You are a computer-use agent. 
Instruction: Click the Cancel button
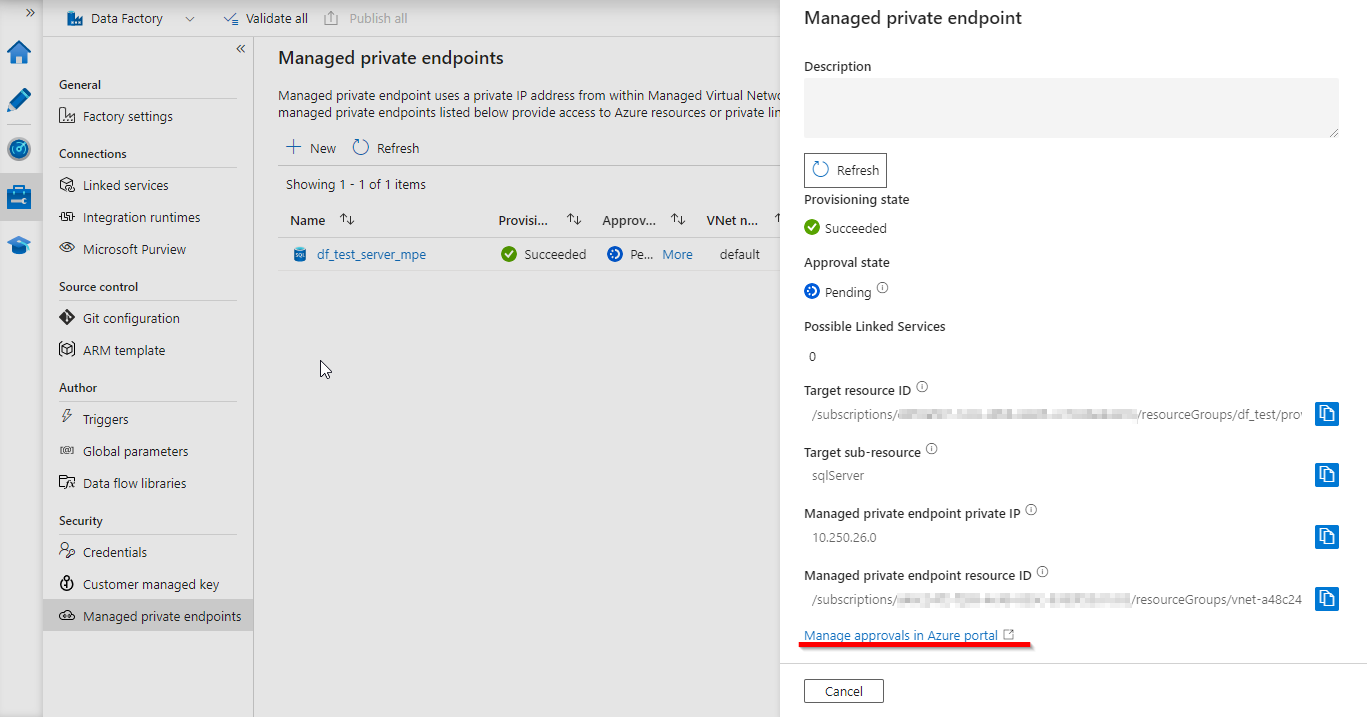pos(844,691)
